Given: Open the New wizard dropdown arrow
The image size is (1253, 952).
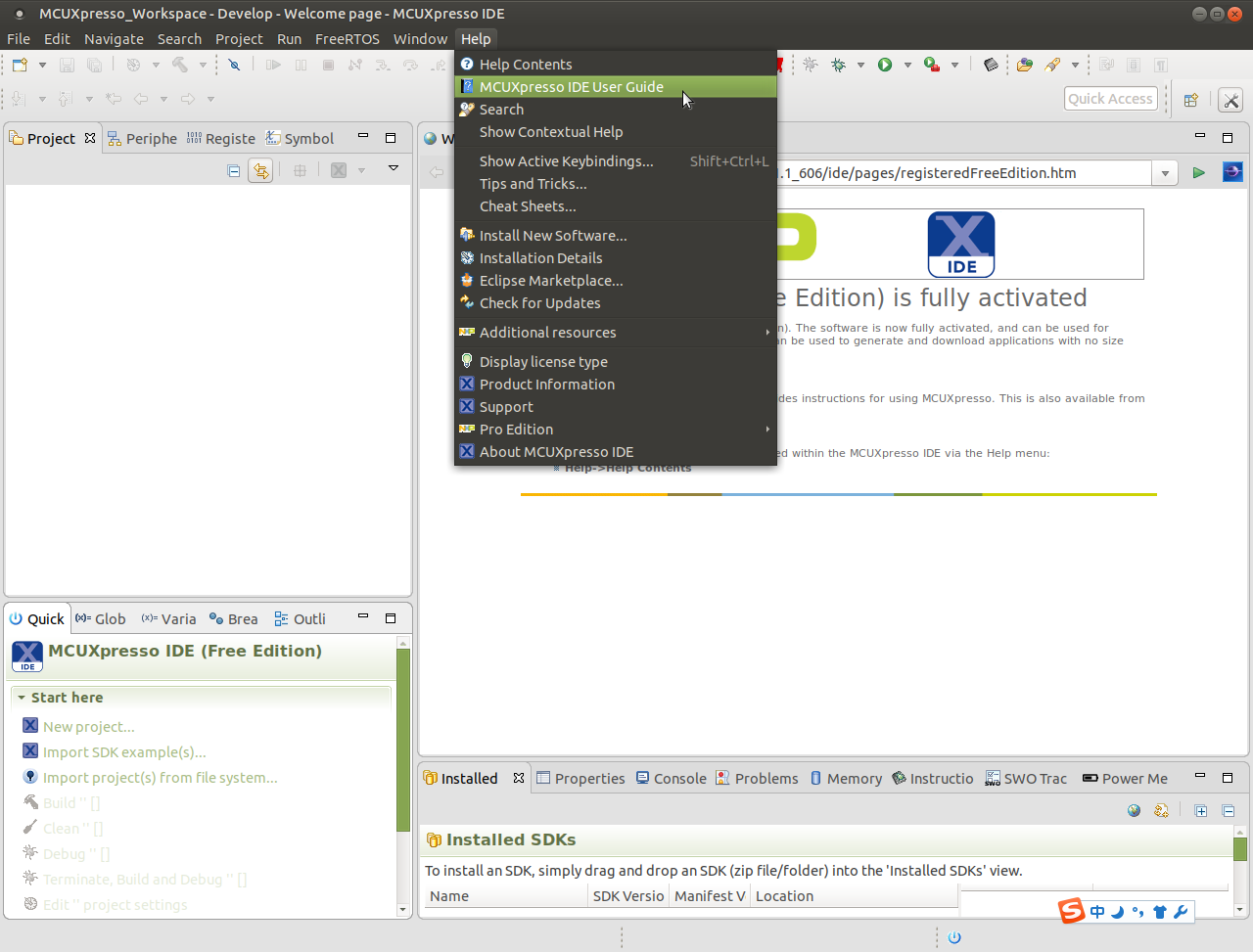Looking at the screenshot, I should point(42,66).
